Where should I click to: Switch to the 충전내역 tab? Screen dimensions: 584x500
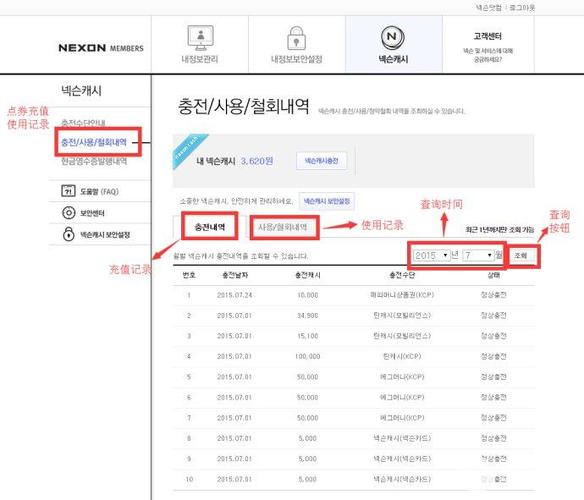210,227
